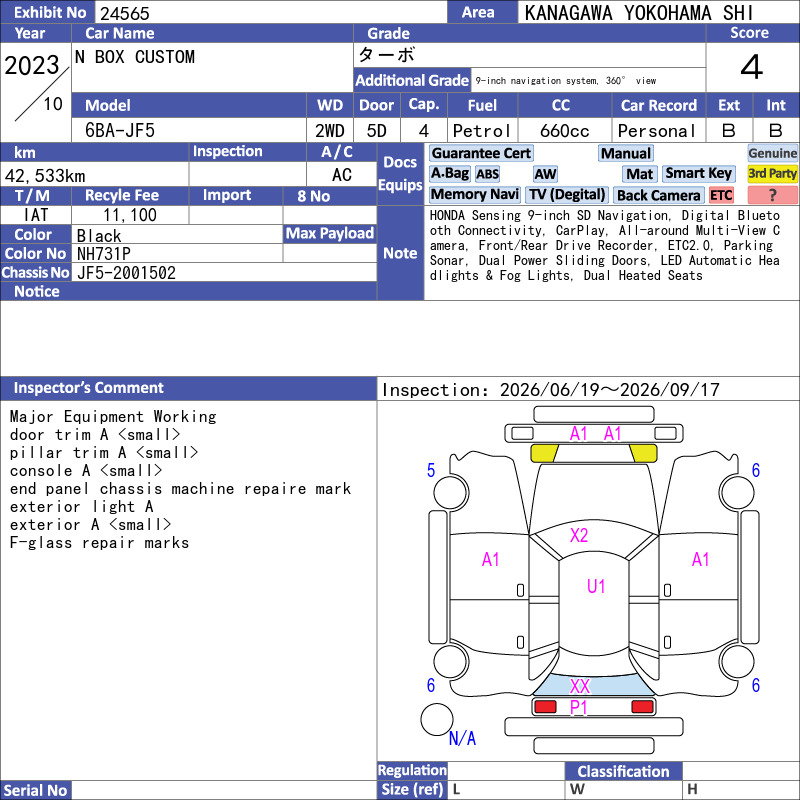Select 'F-glass repair marks' comment line
Viewport: 800px width, 800px height.
(x=99, y=543)
